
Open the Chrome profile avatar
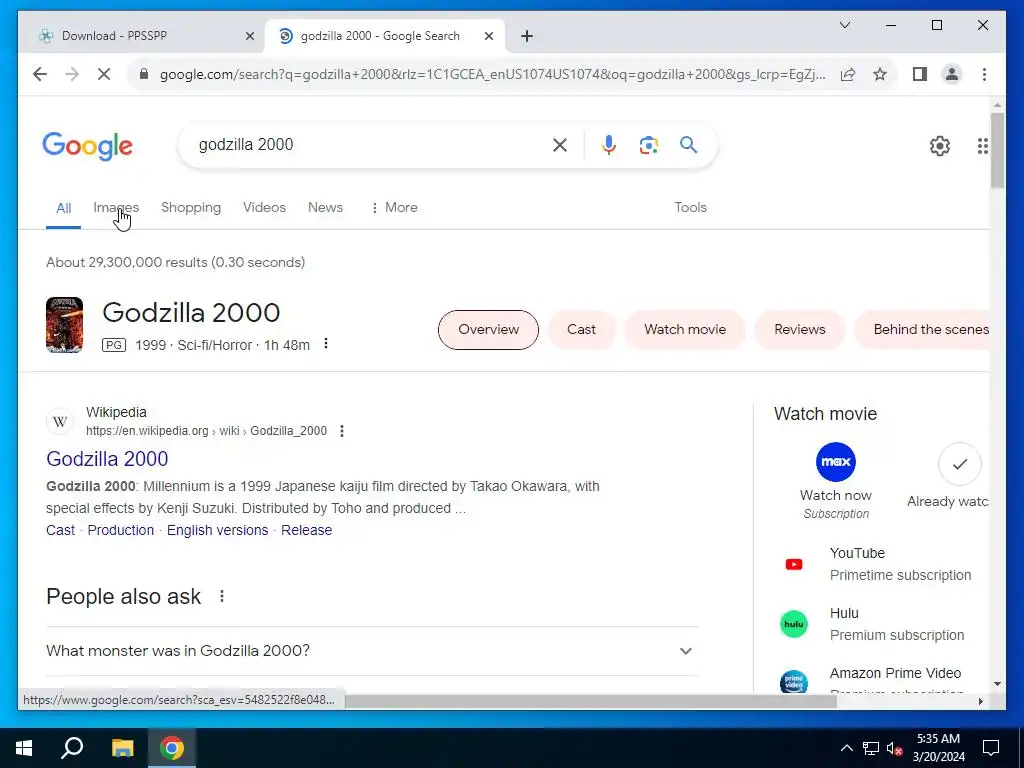952,74
